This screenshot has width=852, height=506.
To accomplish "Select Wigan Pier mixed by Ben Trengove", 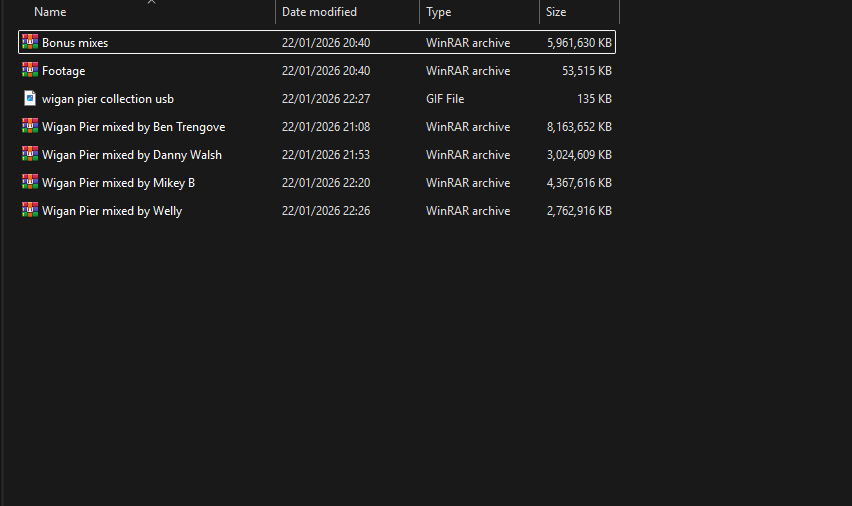I will [134, 127].
